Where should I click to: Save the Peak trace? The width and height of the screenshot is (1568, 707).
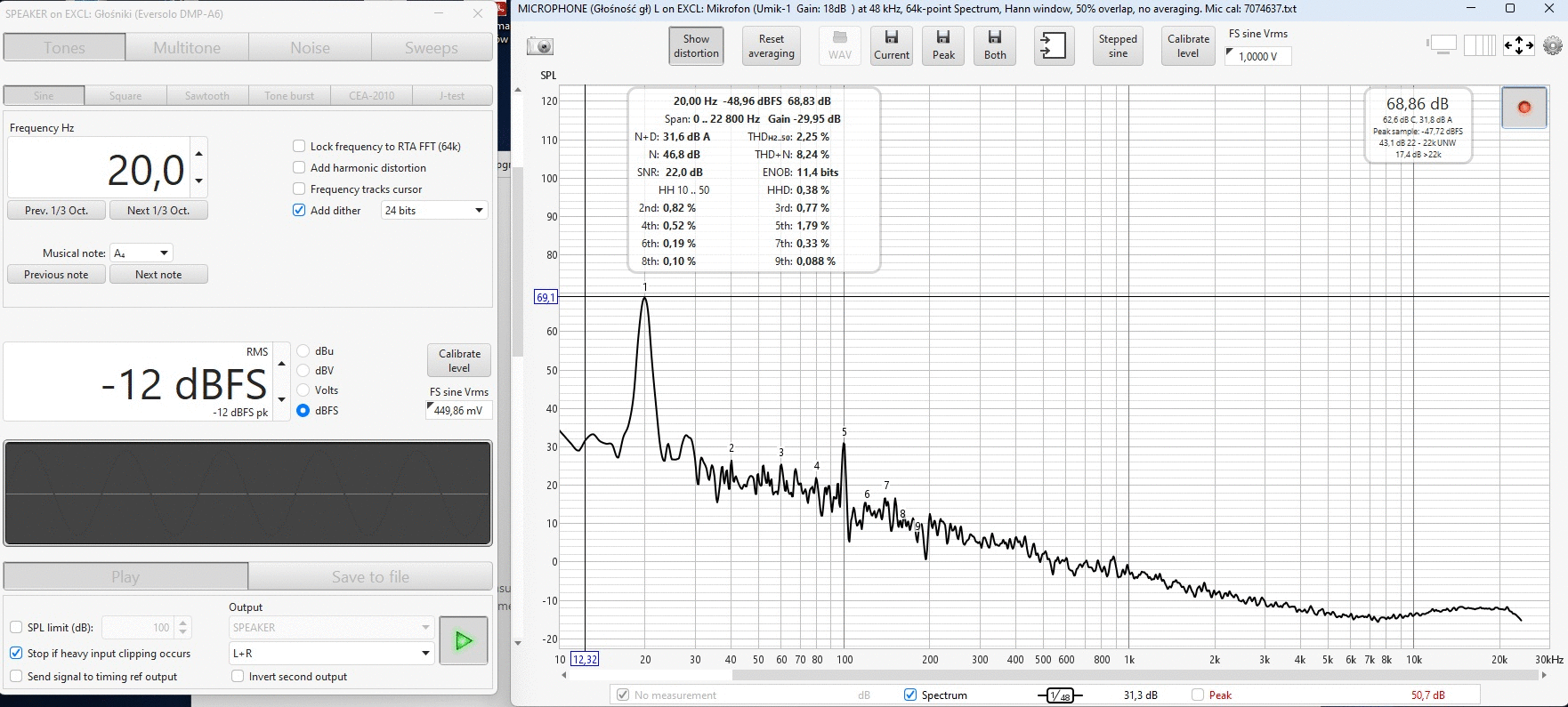943,45
